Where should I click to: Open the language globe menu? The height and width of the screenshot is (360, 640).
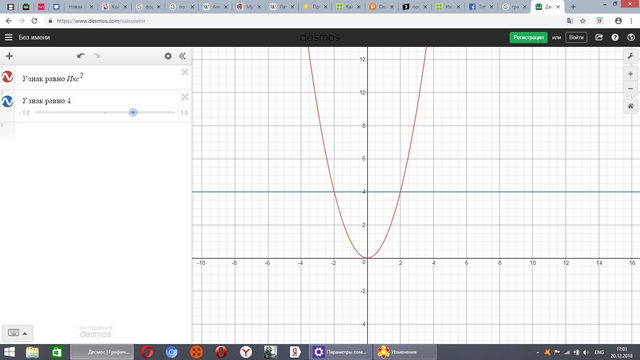[x=631, y=37]
